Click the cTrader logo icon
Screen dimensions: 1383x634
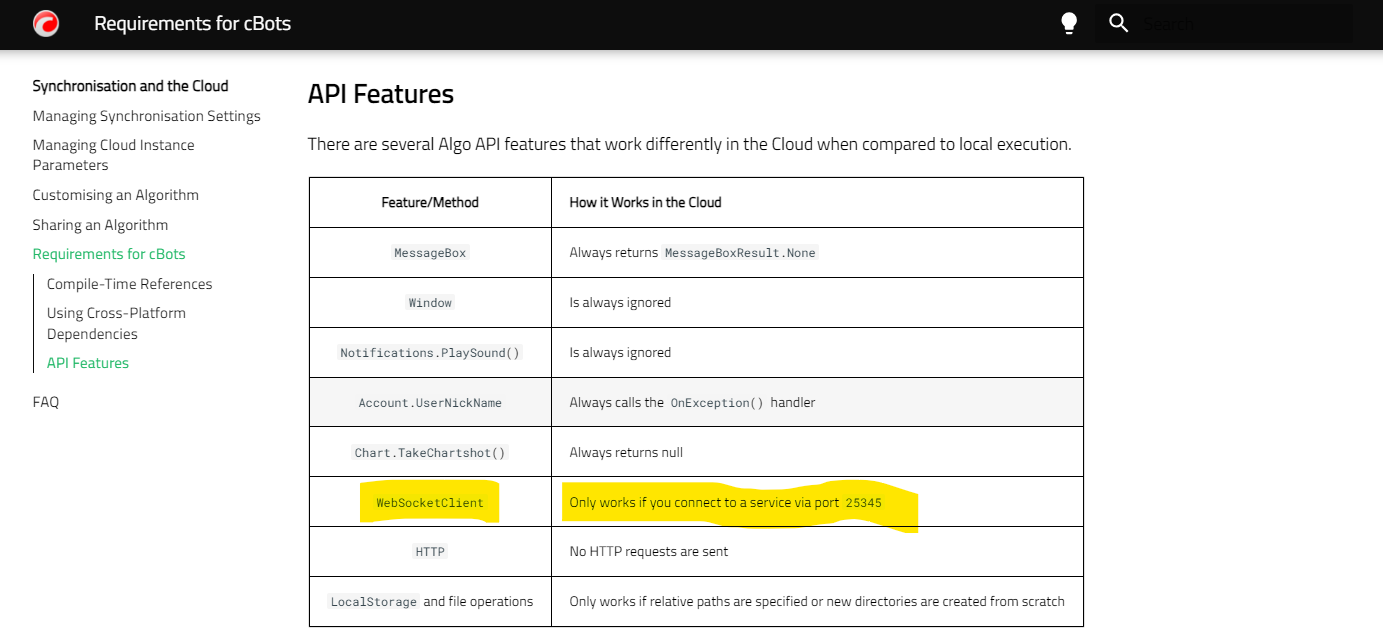click(x=46, y=23)
